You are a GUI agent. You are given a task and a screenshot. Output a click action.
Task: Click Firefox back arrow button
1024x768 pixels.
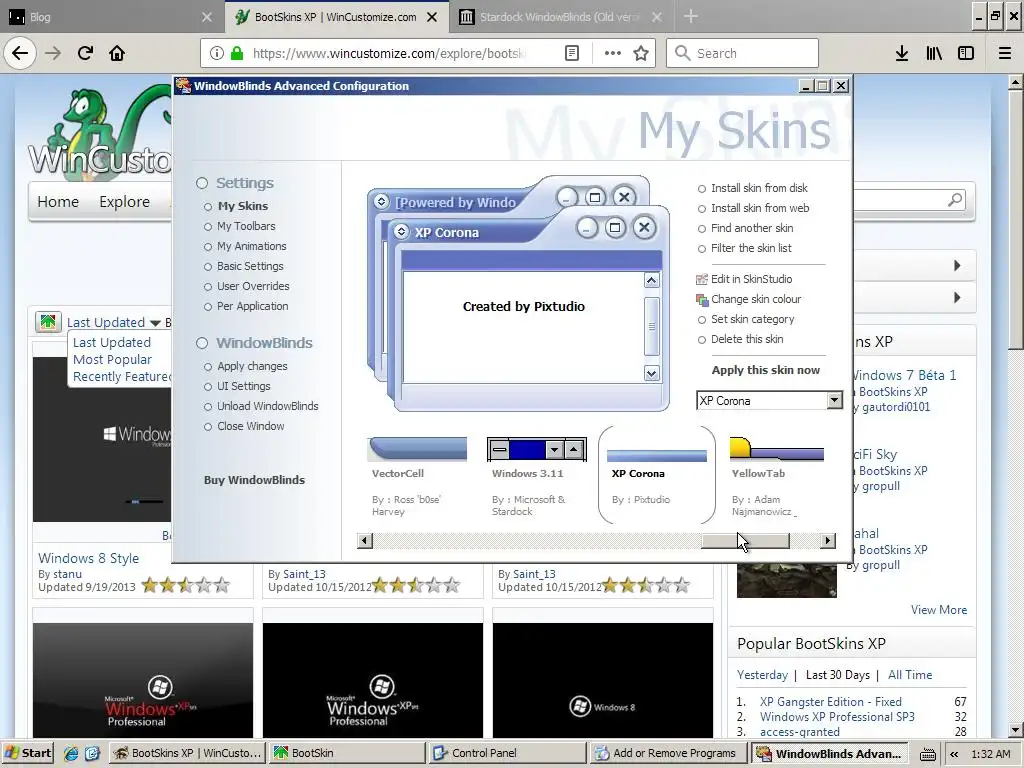click(x=20, y=53)
